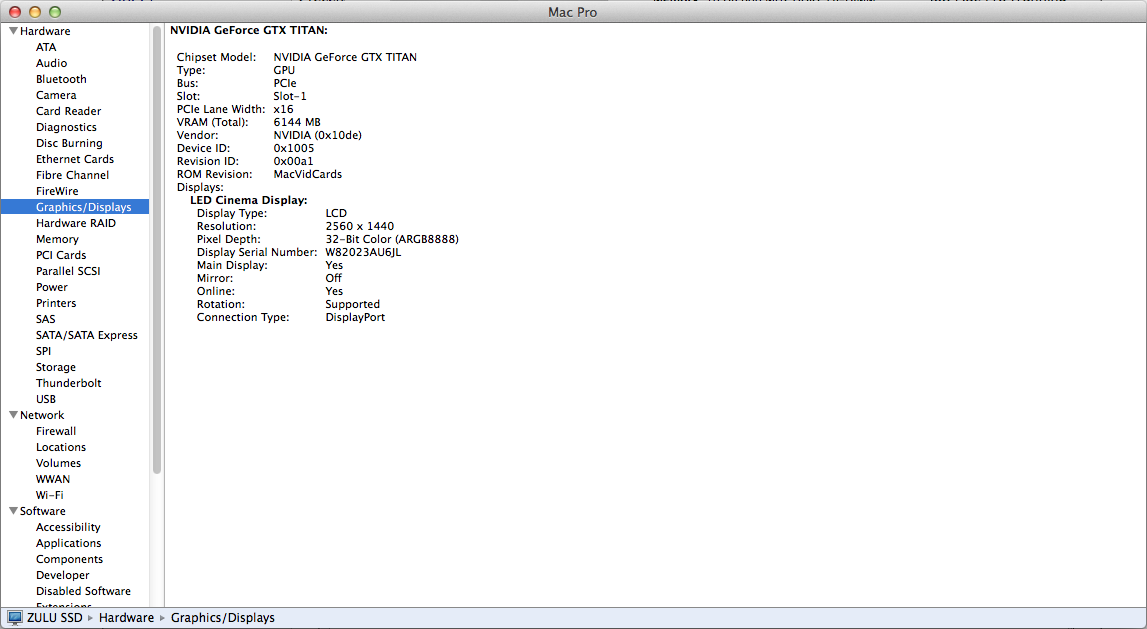Click the Pixel Depth value 32-Bit Color
The image size is (1147, 629).
click(x=392, y=239)
